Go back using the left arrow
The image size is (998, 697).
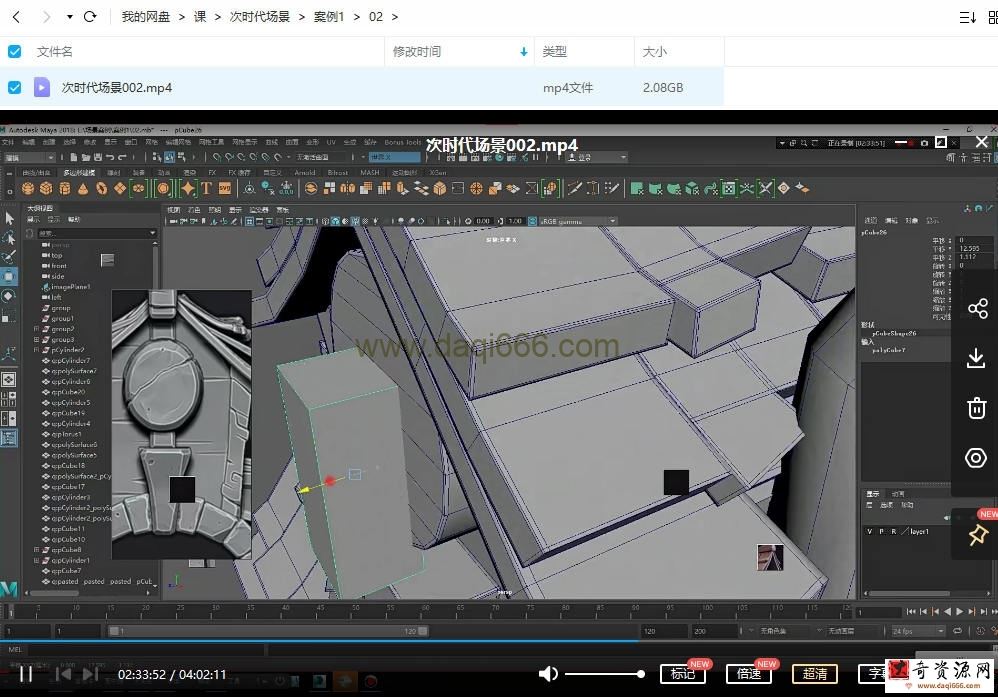pyautogui.click(x=17, y=17)
